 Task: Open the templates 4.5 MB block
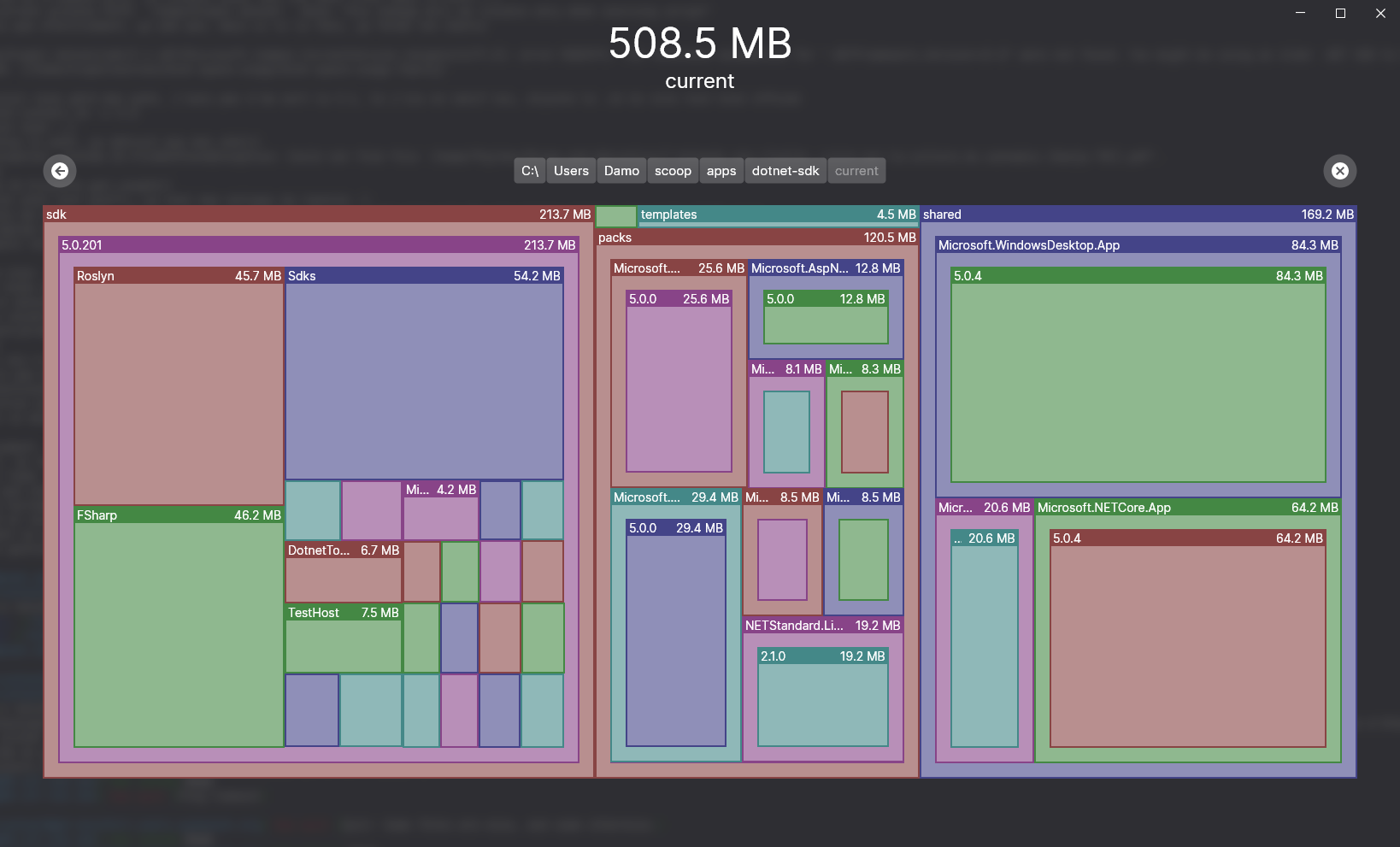point(778,215)
